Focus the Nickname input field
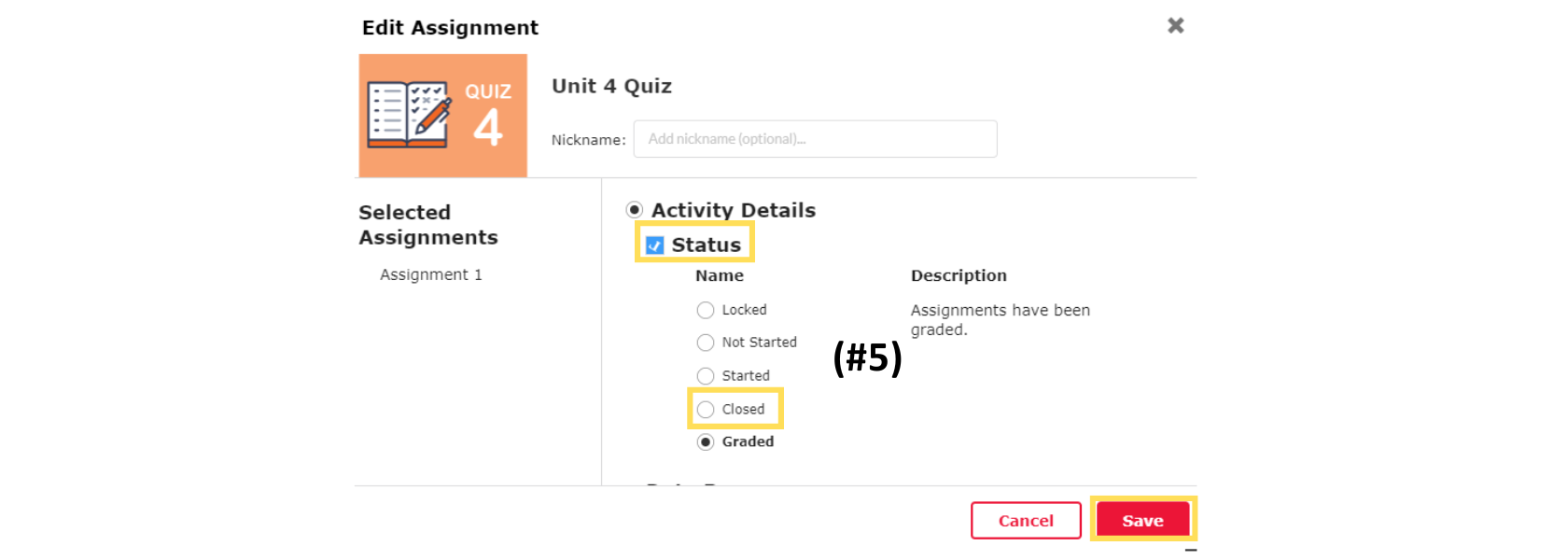This screenshot has height=560, width=1568. [x=815, y=139]
